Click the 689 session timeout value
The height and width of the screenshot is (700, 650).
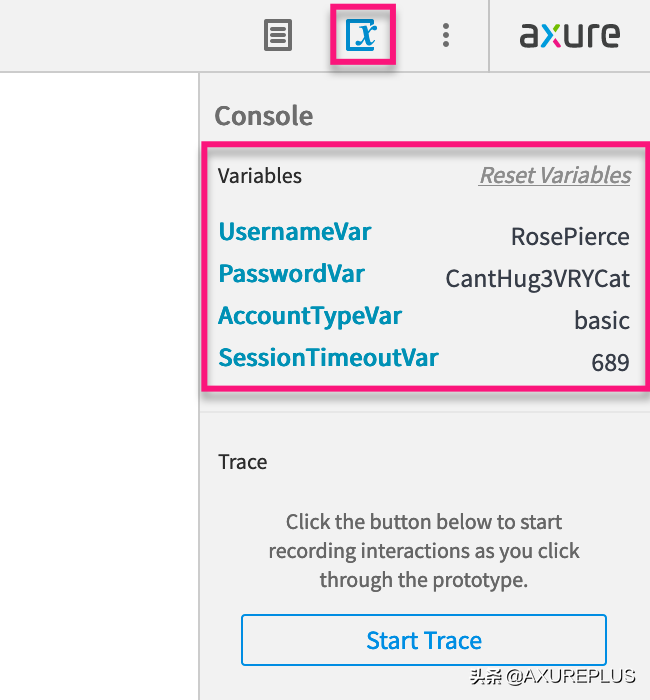point(610,363)
